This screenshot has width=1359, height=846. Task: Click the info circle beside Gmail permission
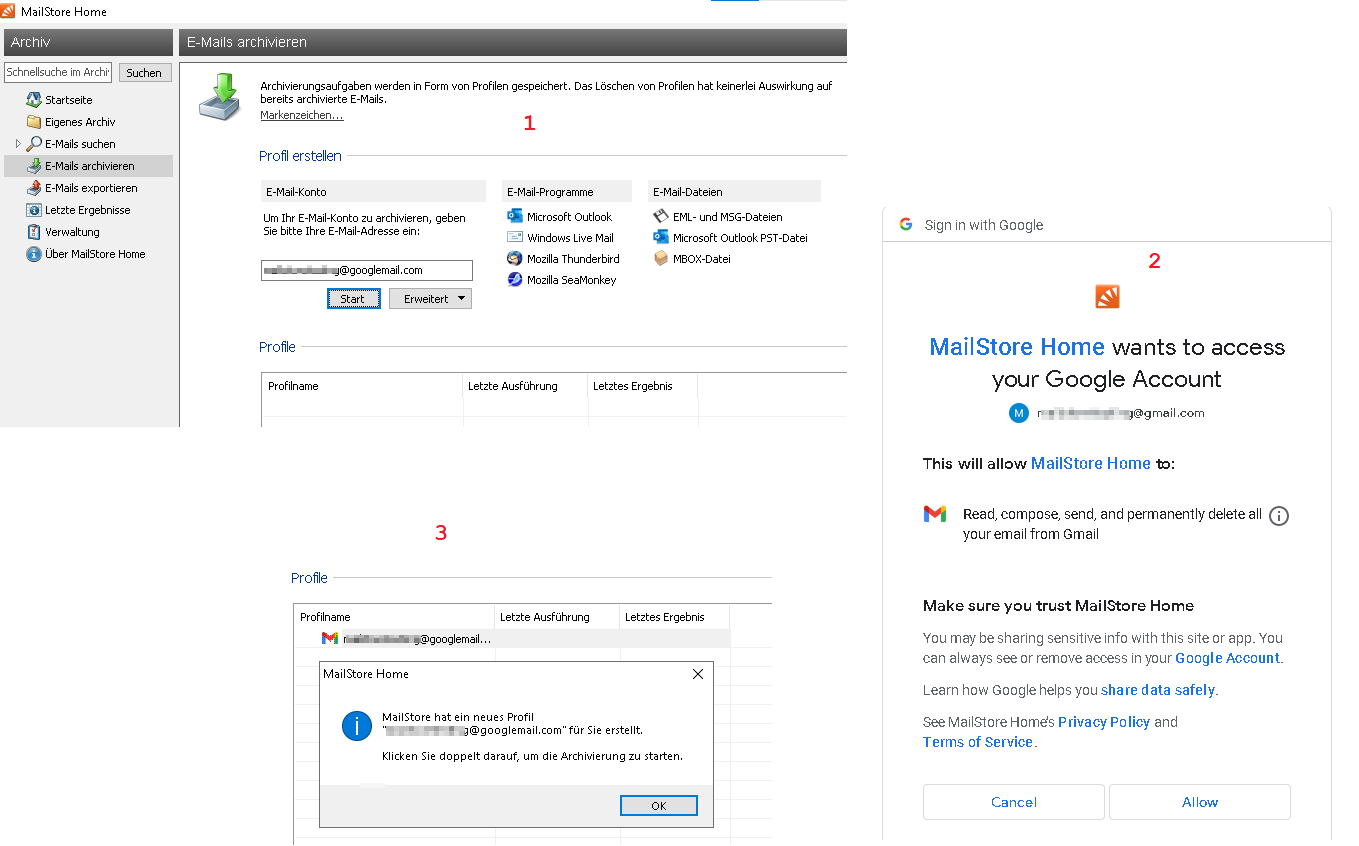[x=1279, y=516]
